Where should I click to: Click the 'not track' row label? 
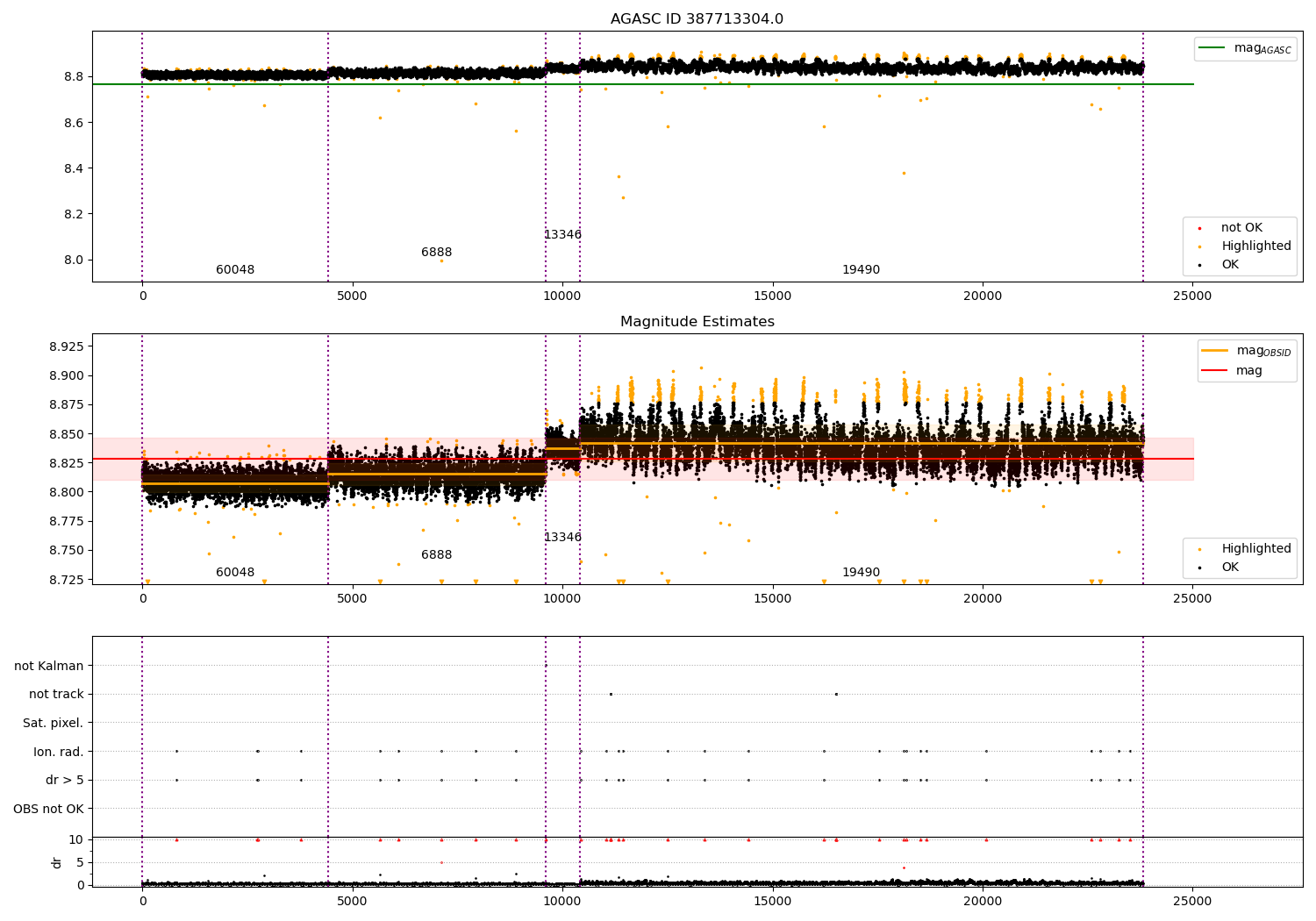point(56,695)
